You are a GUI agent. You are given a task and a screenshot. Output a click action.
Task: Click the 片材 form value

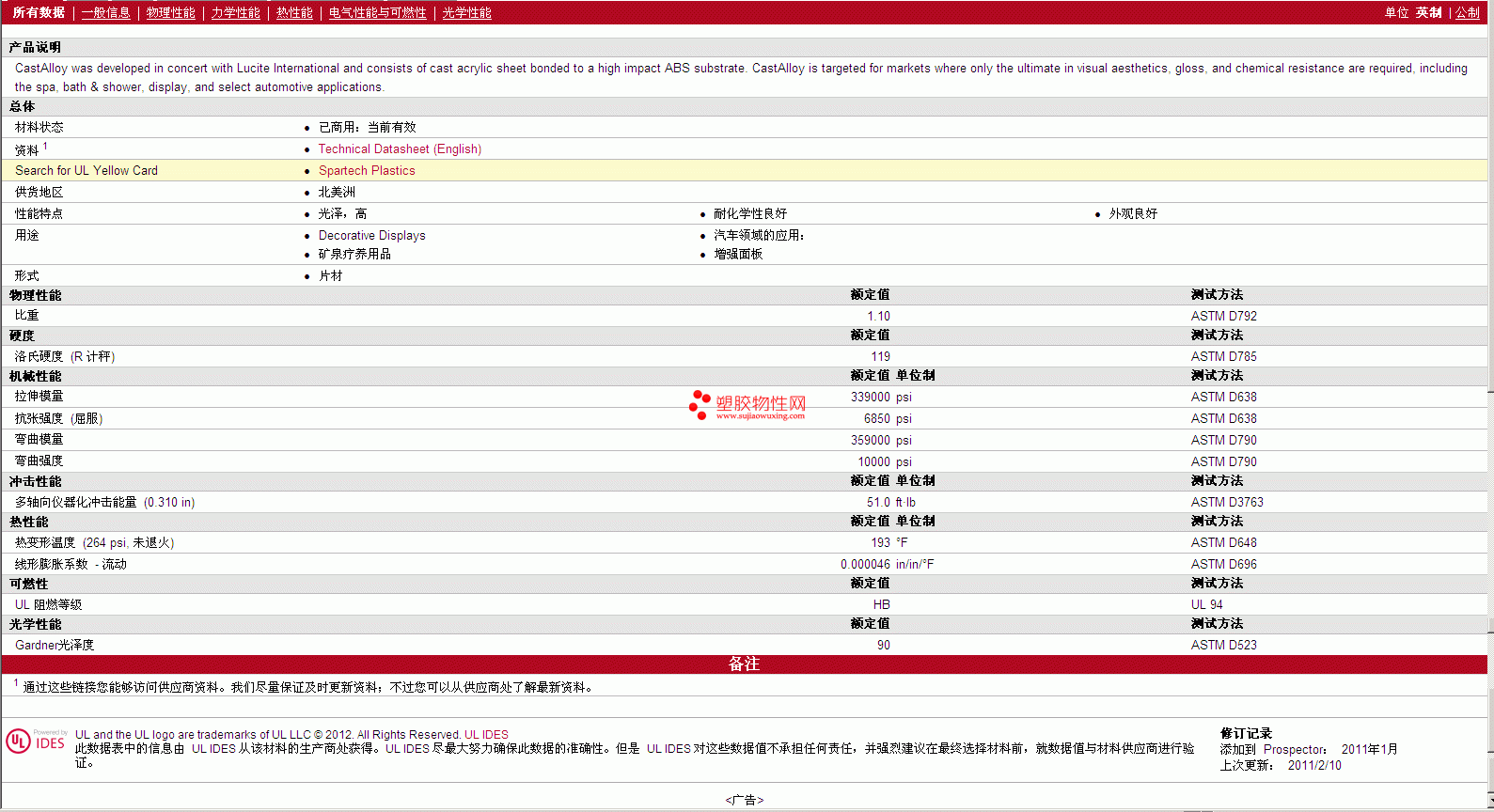[330, 275]
